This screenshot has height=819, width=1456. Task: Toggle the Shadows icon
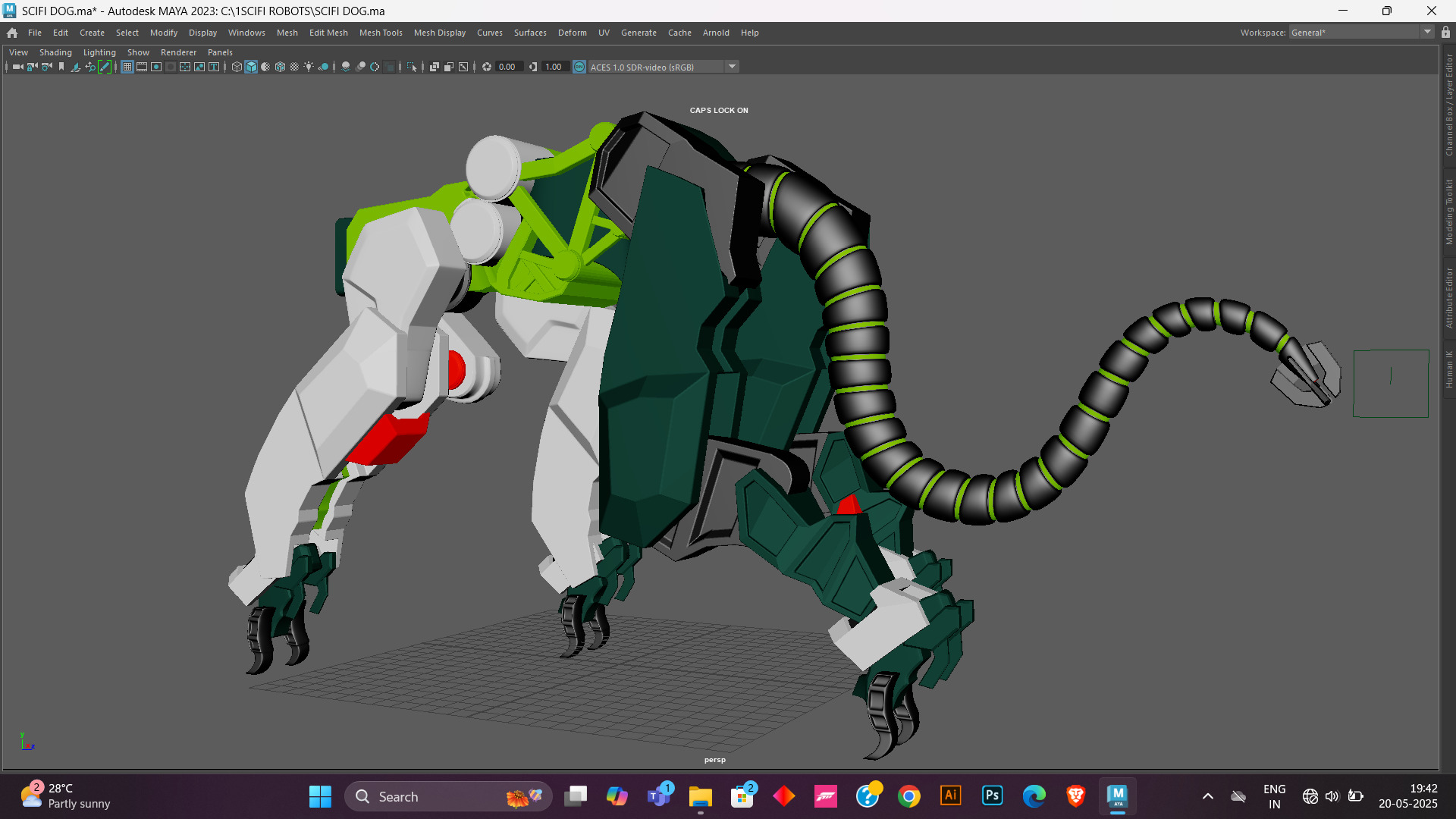coord(323,67)
